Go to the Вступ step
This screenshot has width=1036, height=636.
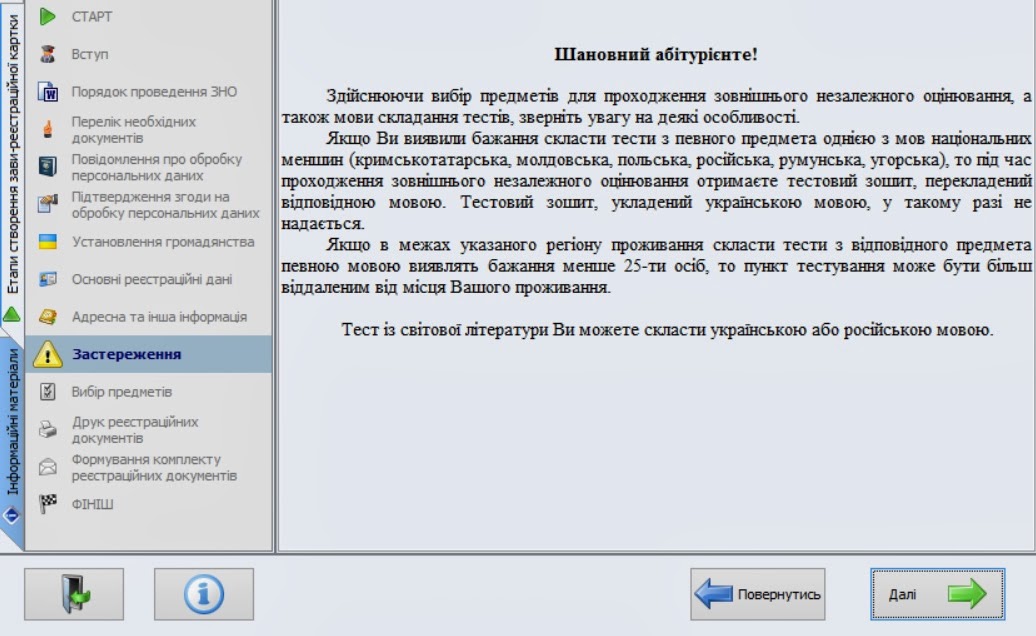(149, 54)
